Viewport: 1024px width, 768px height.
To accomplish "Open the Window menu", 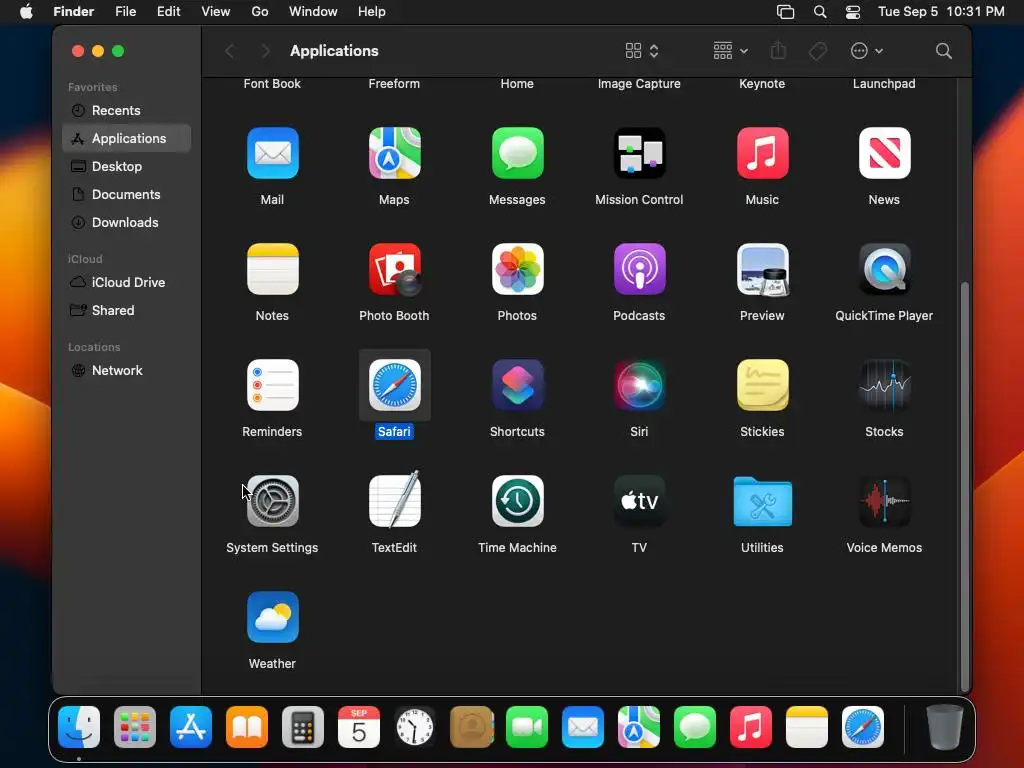I will pyautogui.click(x=313, y=12).
